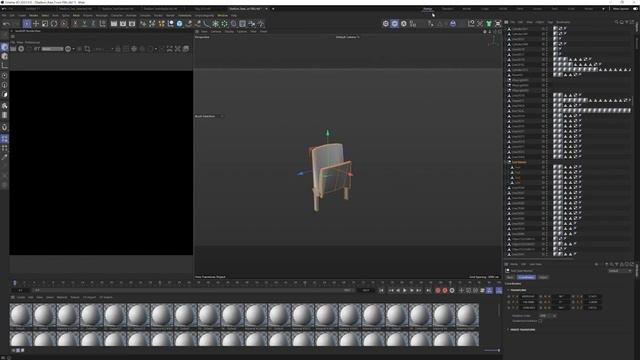Open the project tabs dropdown arrow
The height and width of the screenshot is (360, 640).
coord(273,9)
